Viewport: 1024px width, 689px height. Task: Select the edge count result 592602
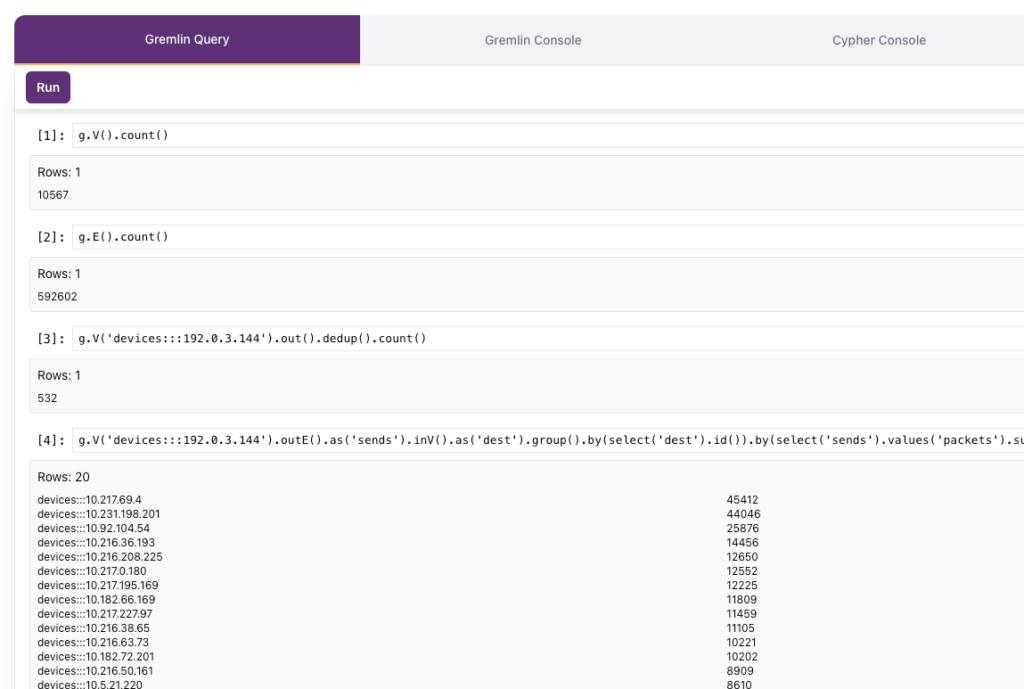[x=57, y=296]
